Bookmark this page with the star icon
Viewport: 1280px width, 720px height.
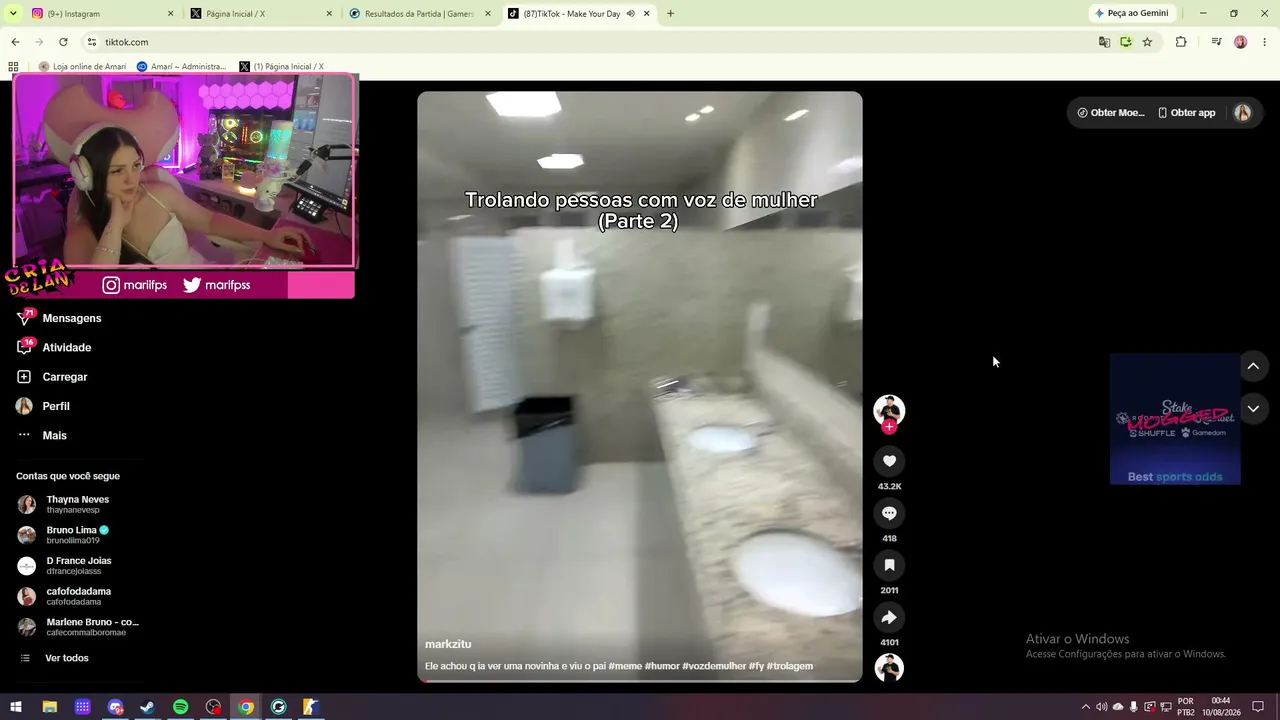pyautogui.click(x=1147, y=42)
